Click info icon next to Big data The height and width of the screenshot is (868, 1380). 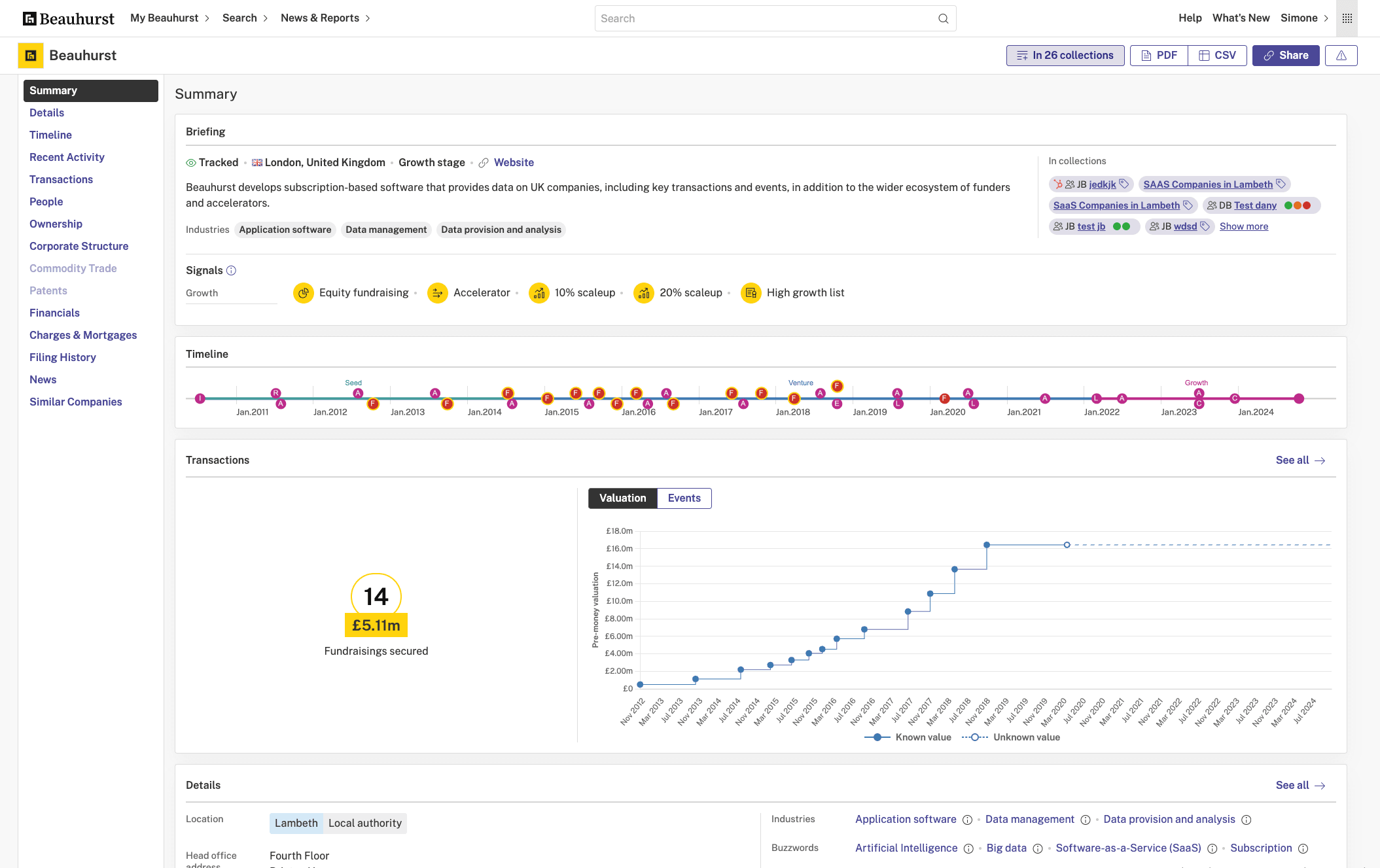[1038, 849]
